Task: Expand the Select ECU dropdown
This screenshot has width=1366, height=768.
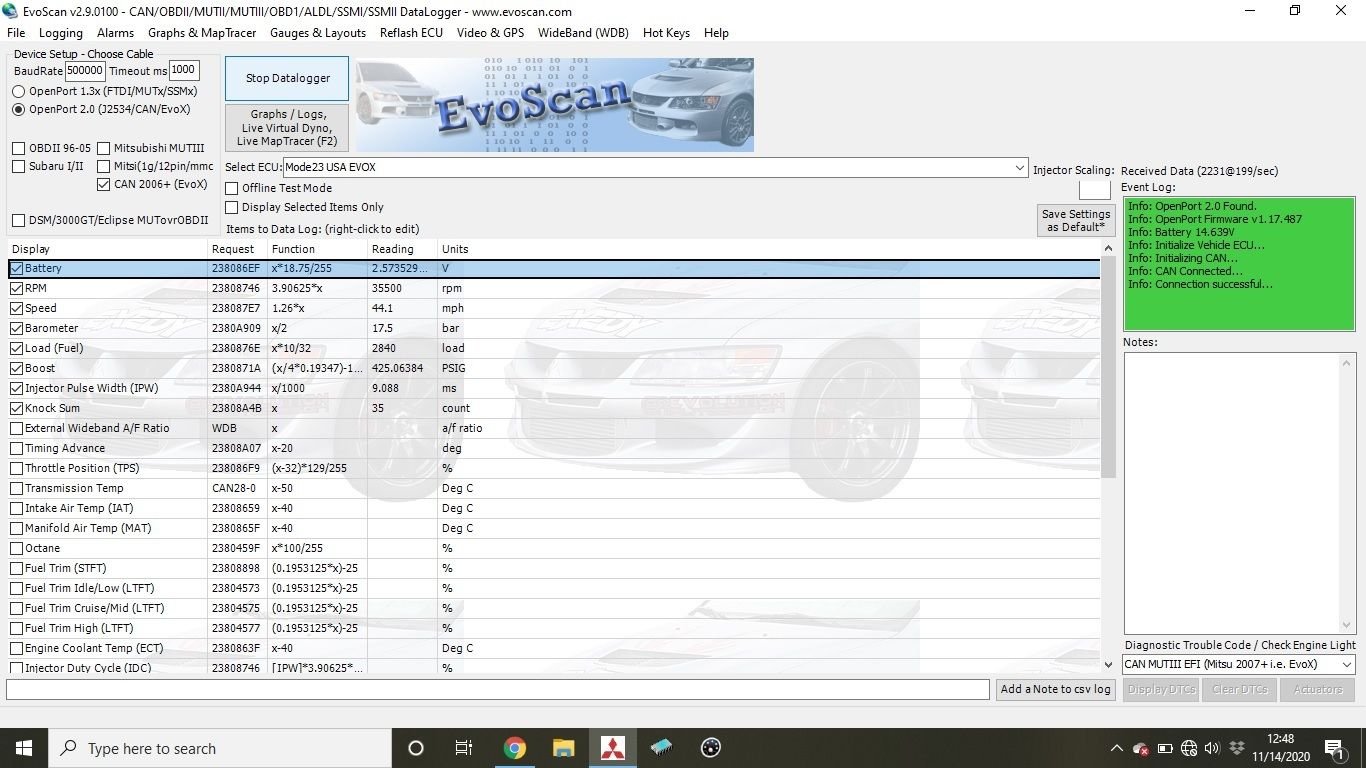Action: (x=1019, y=167)
